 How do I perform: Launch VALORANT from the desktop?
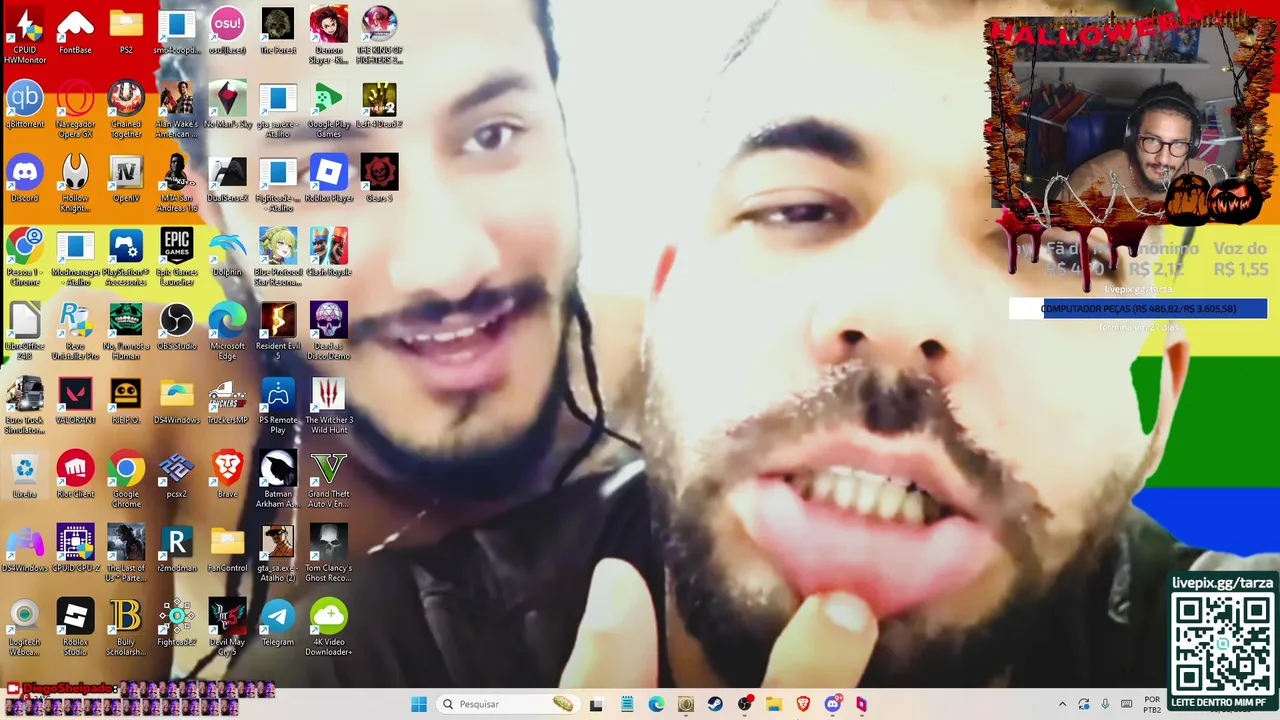pyautogui.click(x=75, y=402)
